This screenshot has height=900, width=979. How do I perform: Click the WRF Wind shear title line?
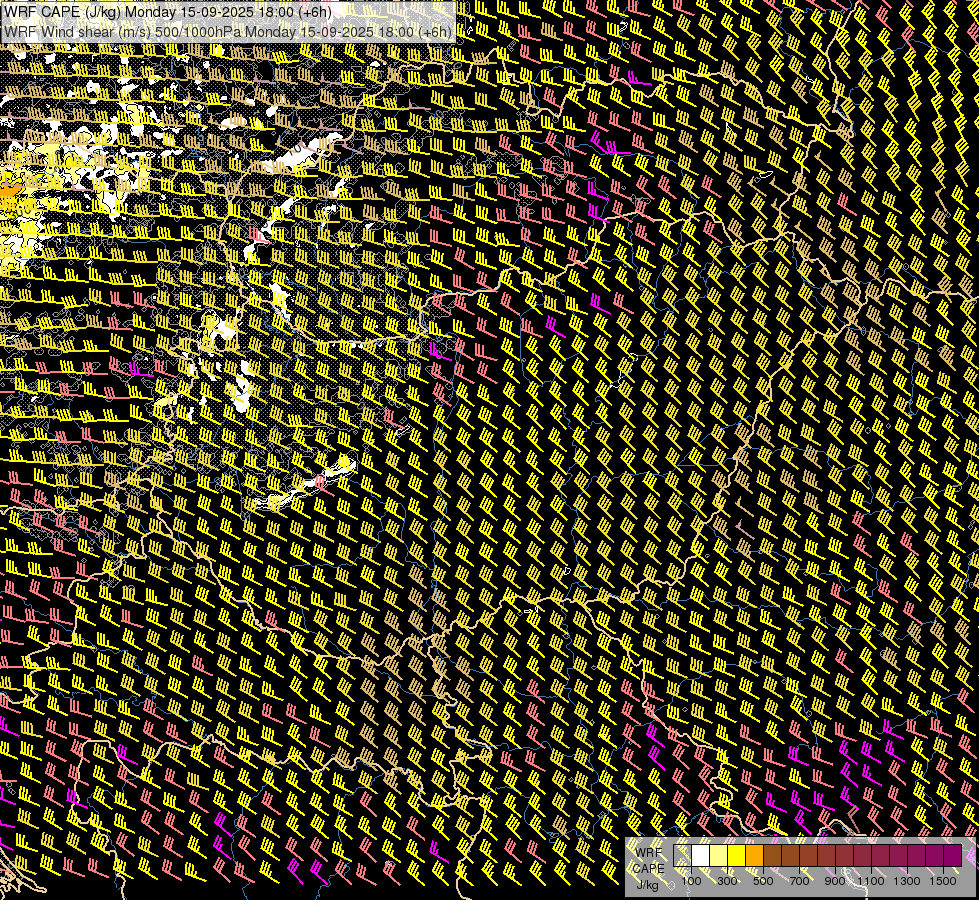[227, 32]
